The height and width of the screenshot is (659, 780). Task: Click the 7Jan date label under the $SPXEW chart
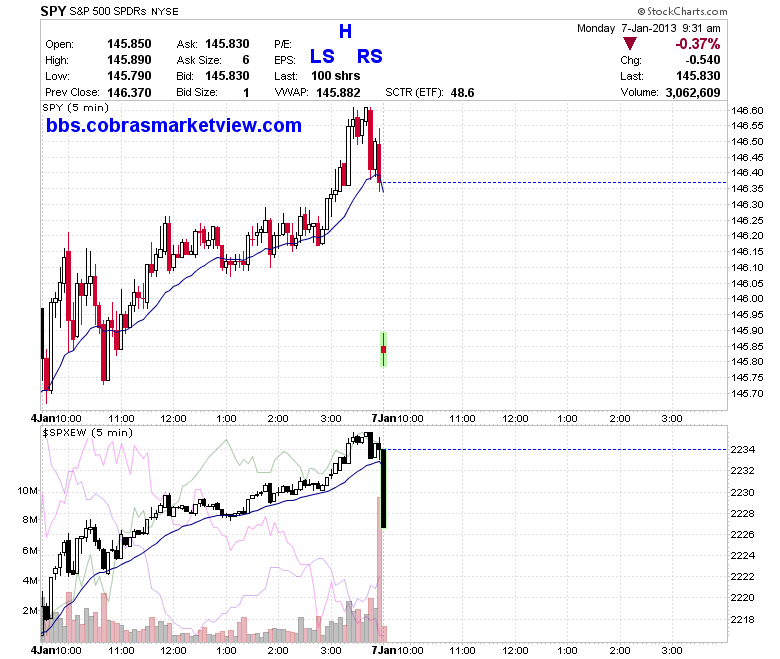pyautogui.click(x=384, y=650)
